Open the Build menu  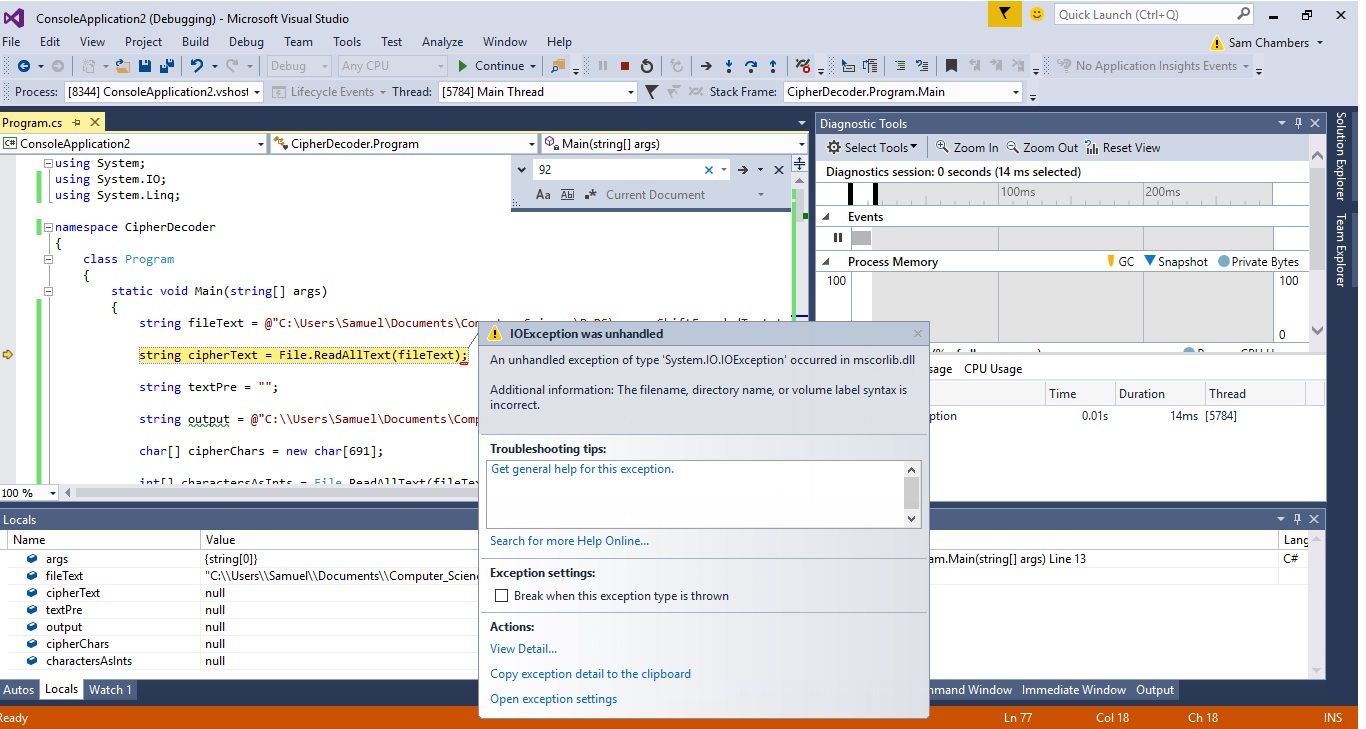pos(195,42)
